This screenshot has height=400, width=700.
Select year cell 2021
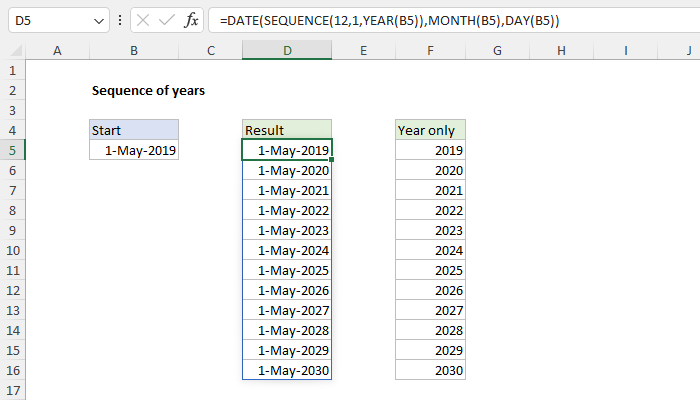click(430, 190)
